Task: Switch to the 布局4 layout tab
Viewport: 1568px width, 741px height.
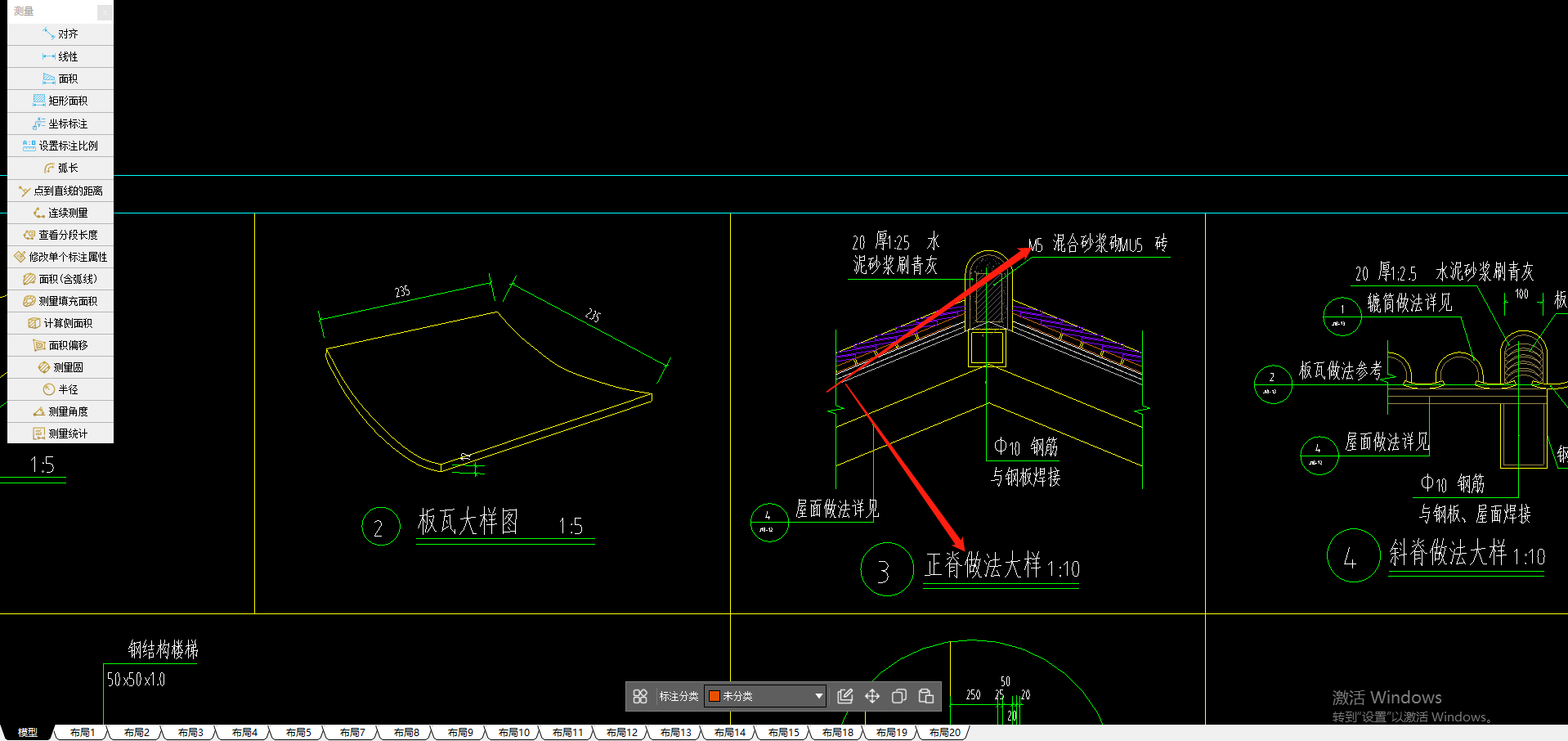Action: tap(244, 733)
